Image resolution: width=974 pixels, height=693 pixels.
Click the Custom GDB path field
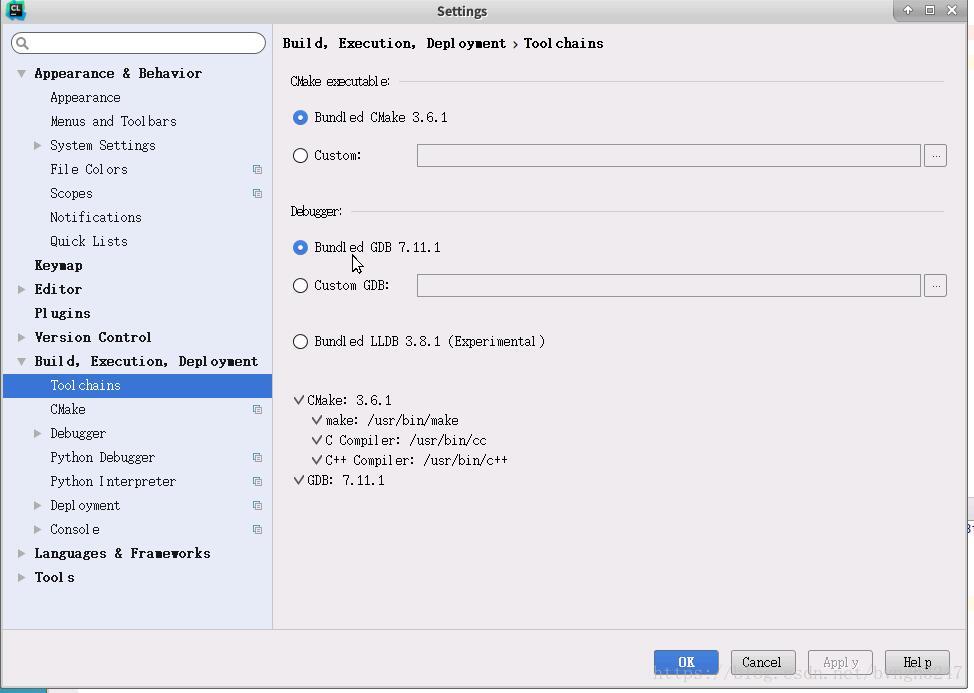(x=668, y=286)
